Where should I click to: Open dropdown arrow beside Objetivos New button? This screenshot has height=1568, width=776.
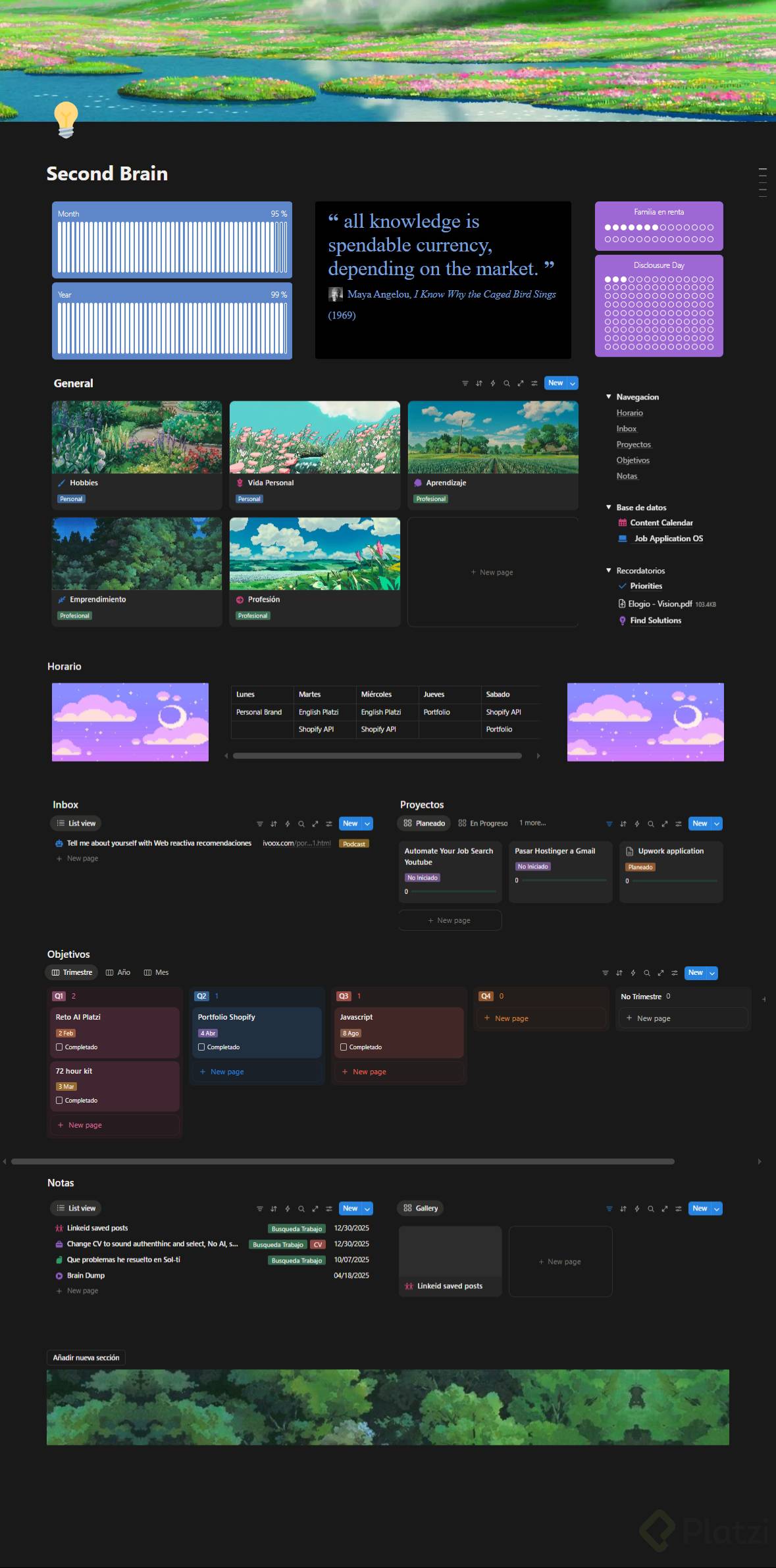click(x=712, y=973)
